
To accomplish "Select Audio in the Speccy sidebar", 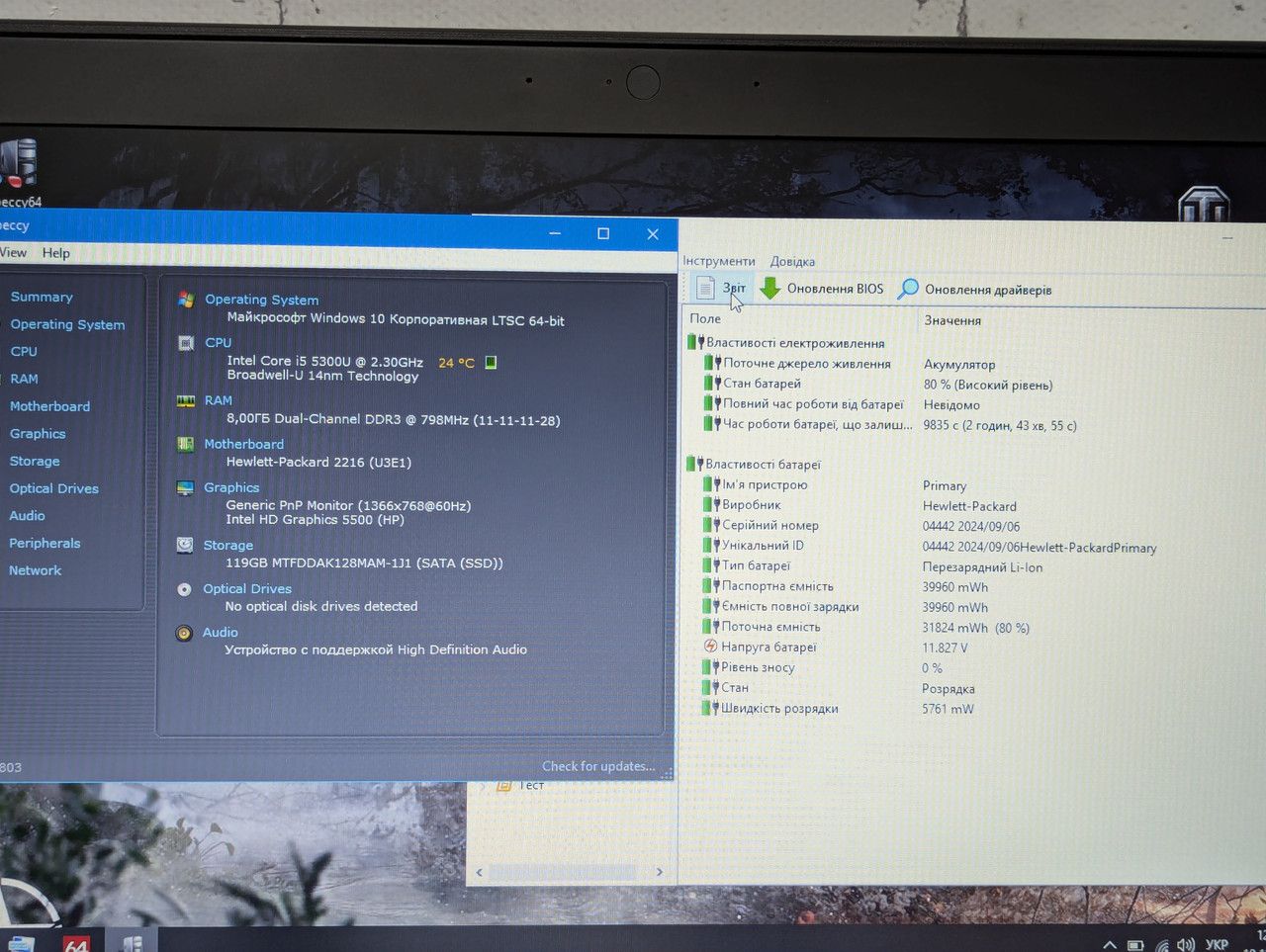I will 27,515.
